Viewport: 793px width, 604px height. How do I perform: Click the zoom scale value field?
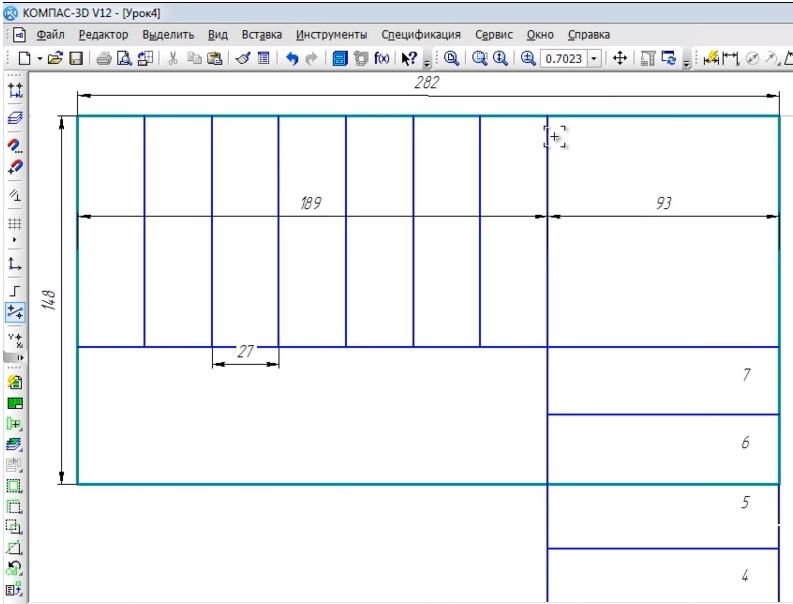(564, 59)
